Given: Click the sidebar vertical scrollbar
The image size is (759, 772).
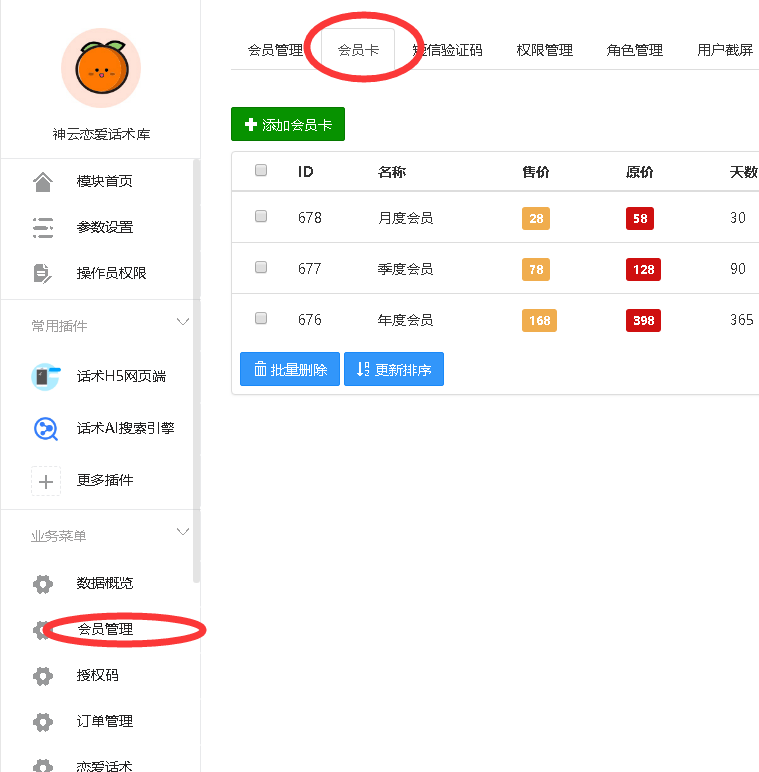Looking at the screenshot, I should pos(196,371).
